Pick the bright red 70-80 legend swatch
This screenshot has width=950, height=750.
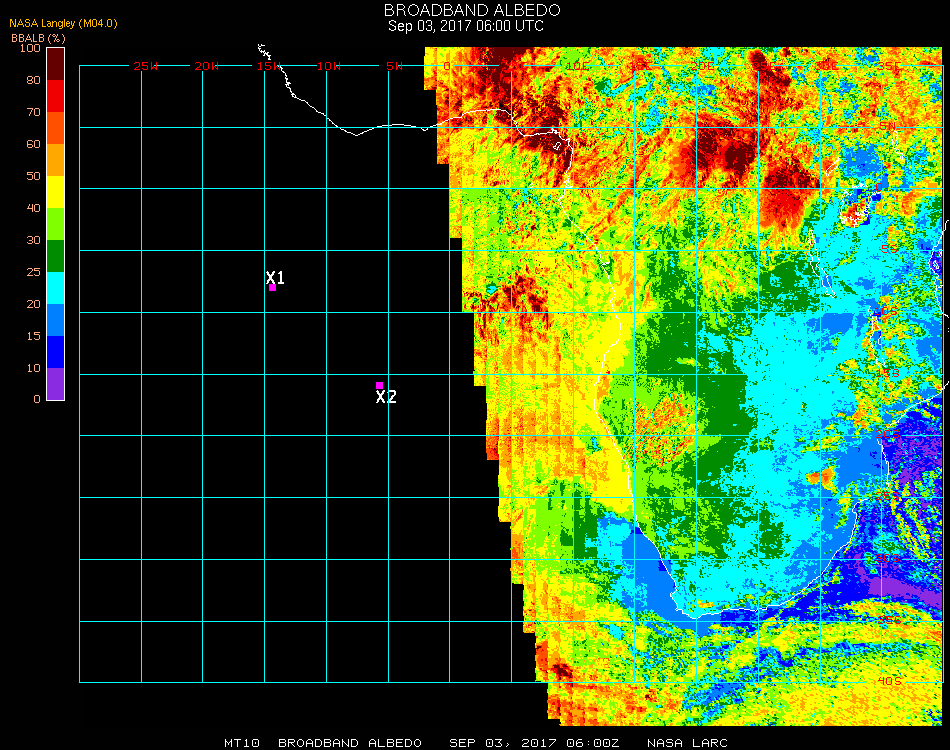(x=56, y=96)
